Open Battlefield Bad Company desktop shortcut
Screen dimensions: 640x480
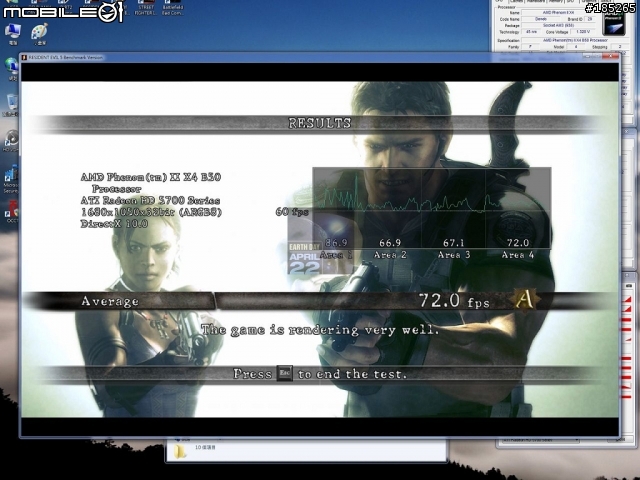(x=172, y=8)
